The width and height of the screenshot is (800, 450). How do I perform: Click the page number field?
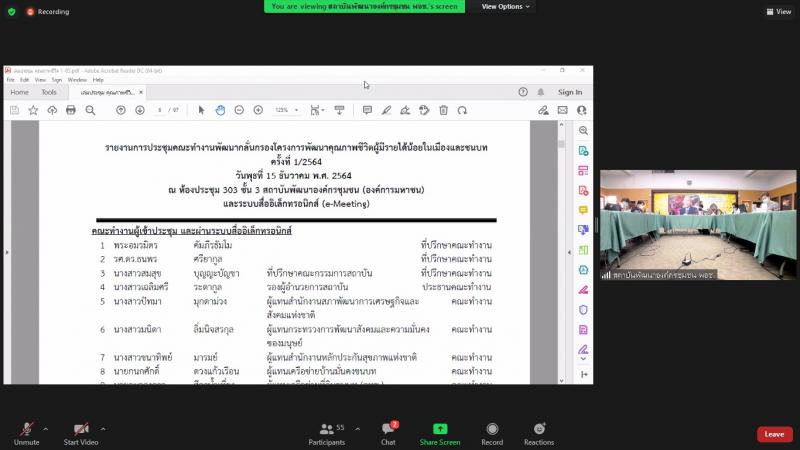tap(160, 110)
